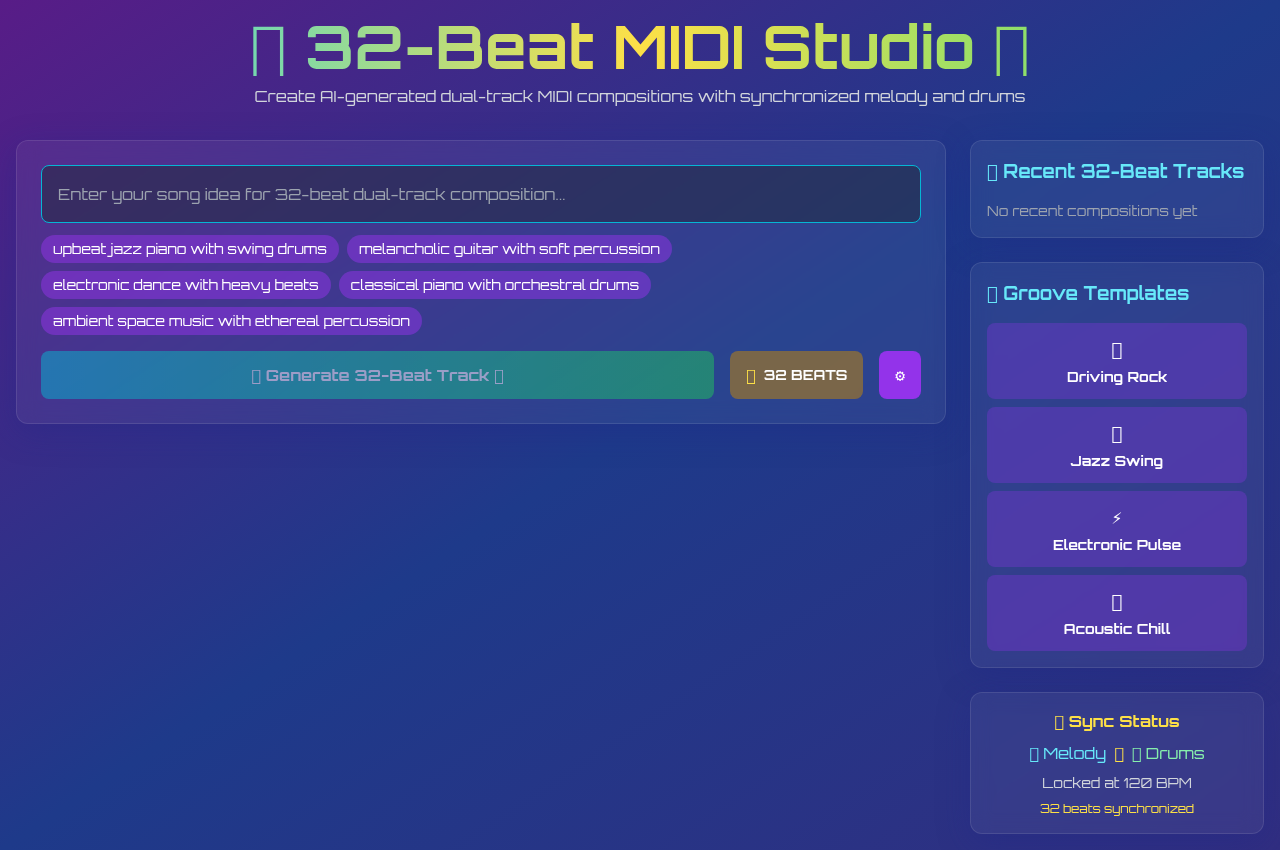The height and width of the screenshot is (850, 1280).
Task: Select the upbeat jazz piano prompt chip
Action: click(189, 248)
